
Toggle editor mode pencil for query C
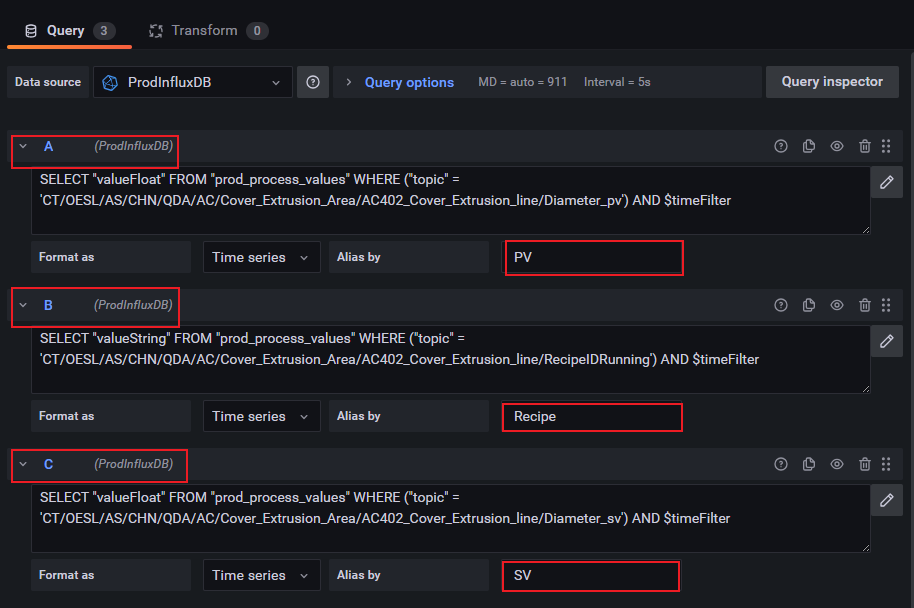click(x=887, y=500)
